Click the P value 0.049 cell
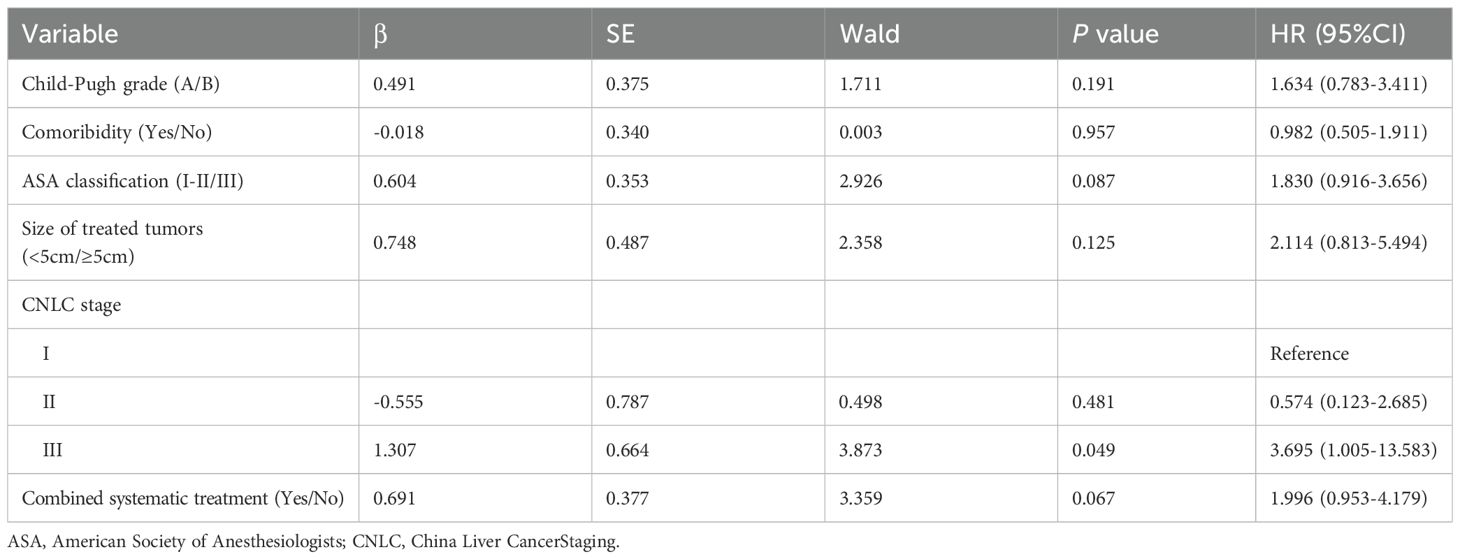This screenshot has height=559, width=1460. tap(1091, 451)
